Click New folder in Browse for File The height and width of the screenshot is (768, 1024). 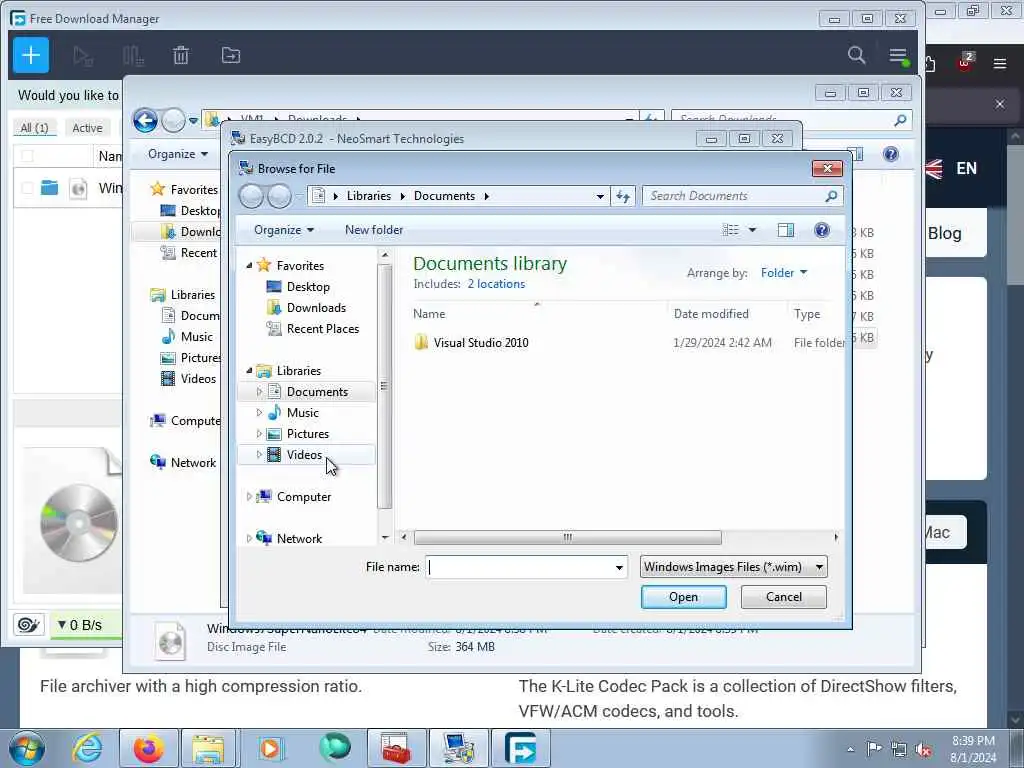click(374, 230)
